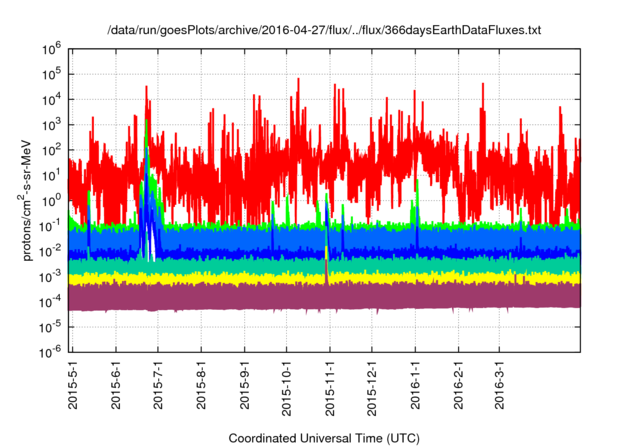
Task: Select the y-axis label protons/cm2-s-sr-MeV
Action: tap(25, 200)
